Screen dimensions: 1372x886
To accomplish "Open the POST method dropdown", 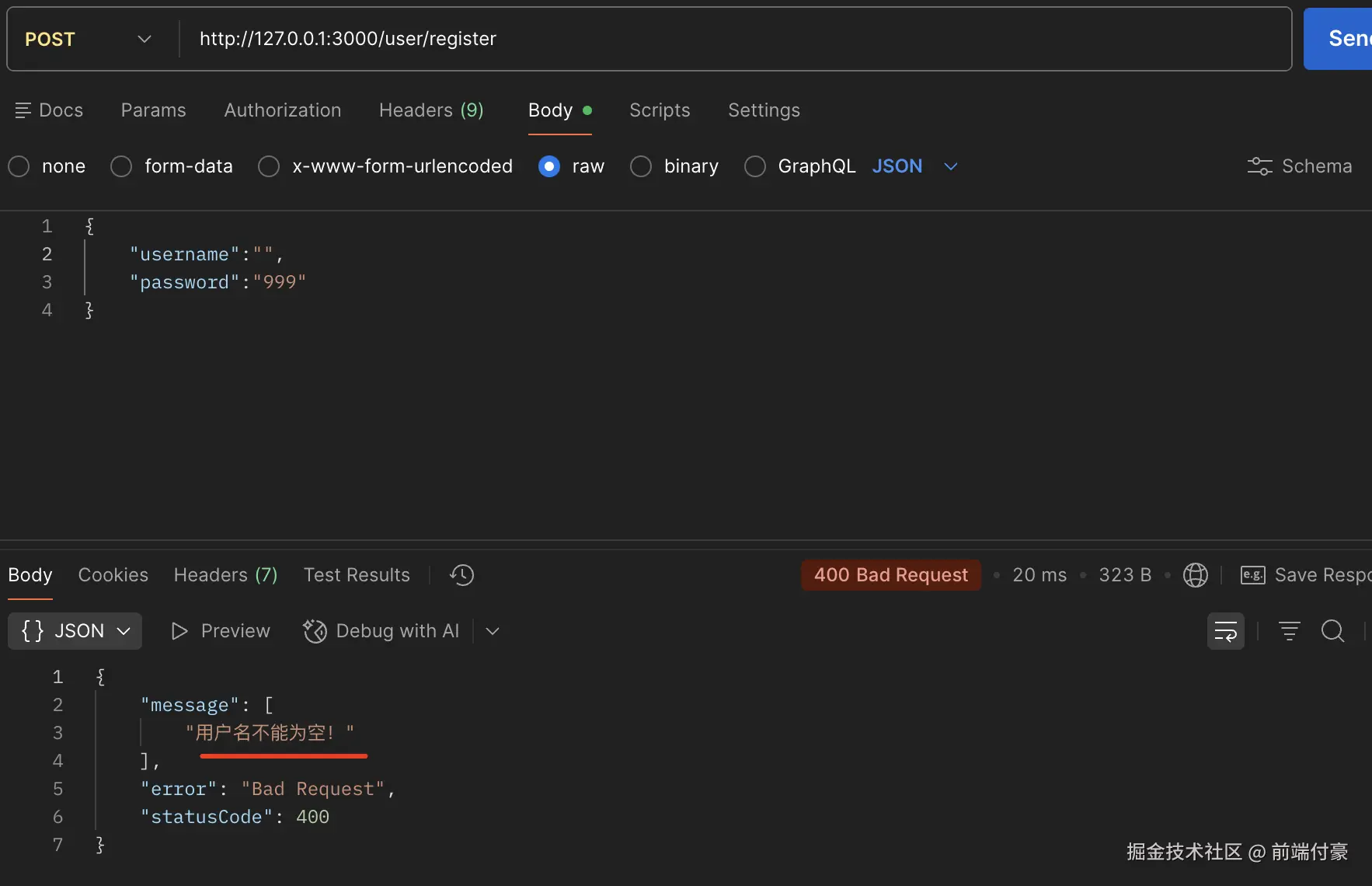I will pos(88,39).
